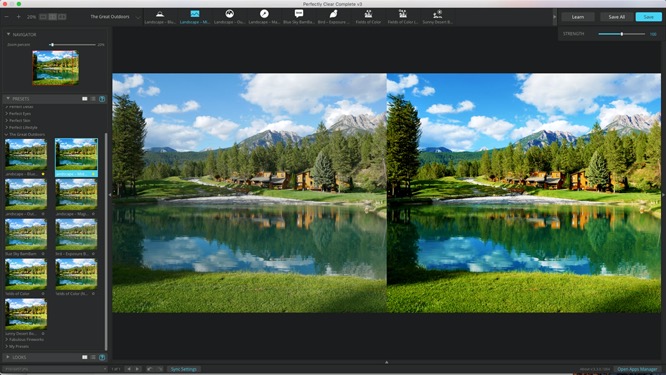Switch Presets panel to list view
This screenshot has width=666, height=375.
point(93,99)
